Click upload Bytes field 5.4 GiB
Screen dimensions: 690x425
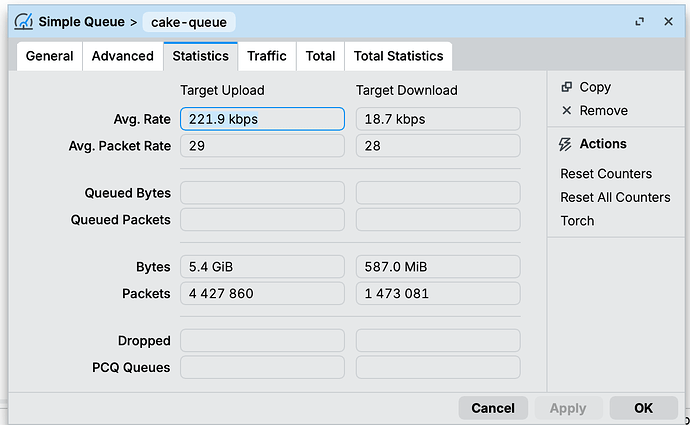coord(262,267)
